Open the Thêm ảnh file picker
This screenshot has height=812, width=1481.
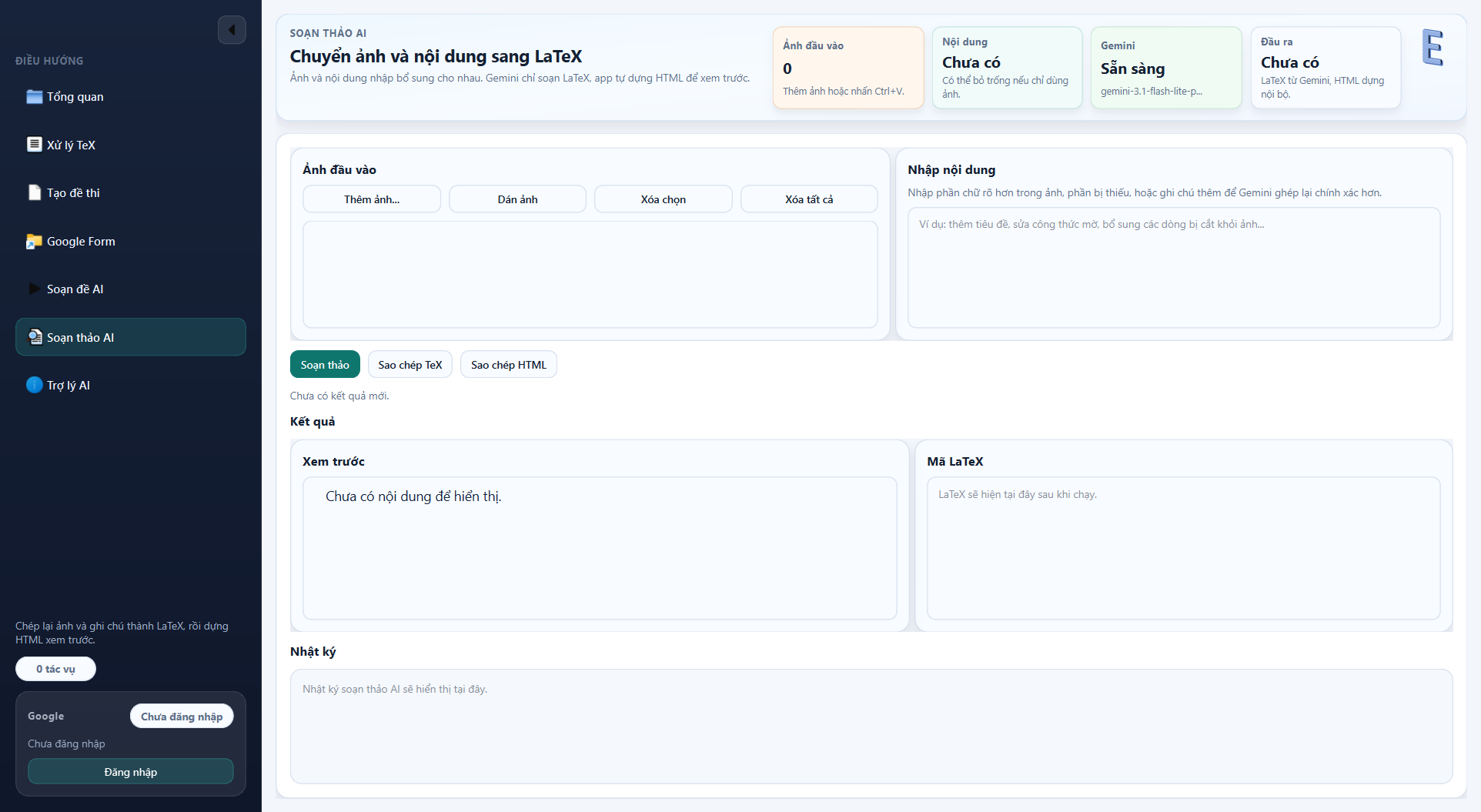coord(372,199)
